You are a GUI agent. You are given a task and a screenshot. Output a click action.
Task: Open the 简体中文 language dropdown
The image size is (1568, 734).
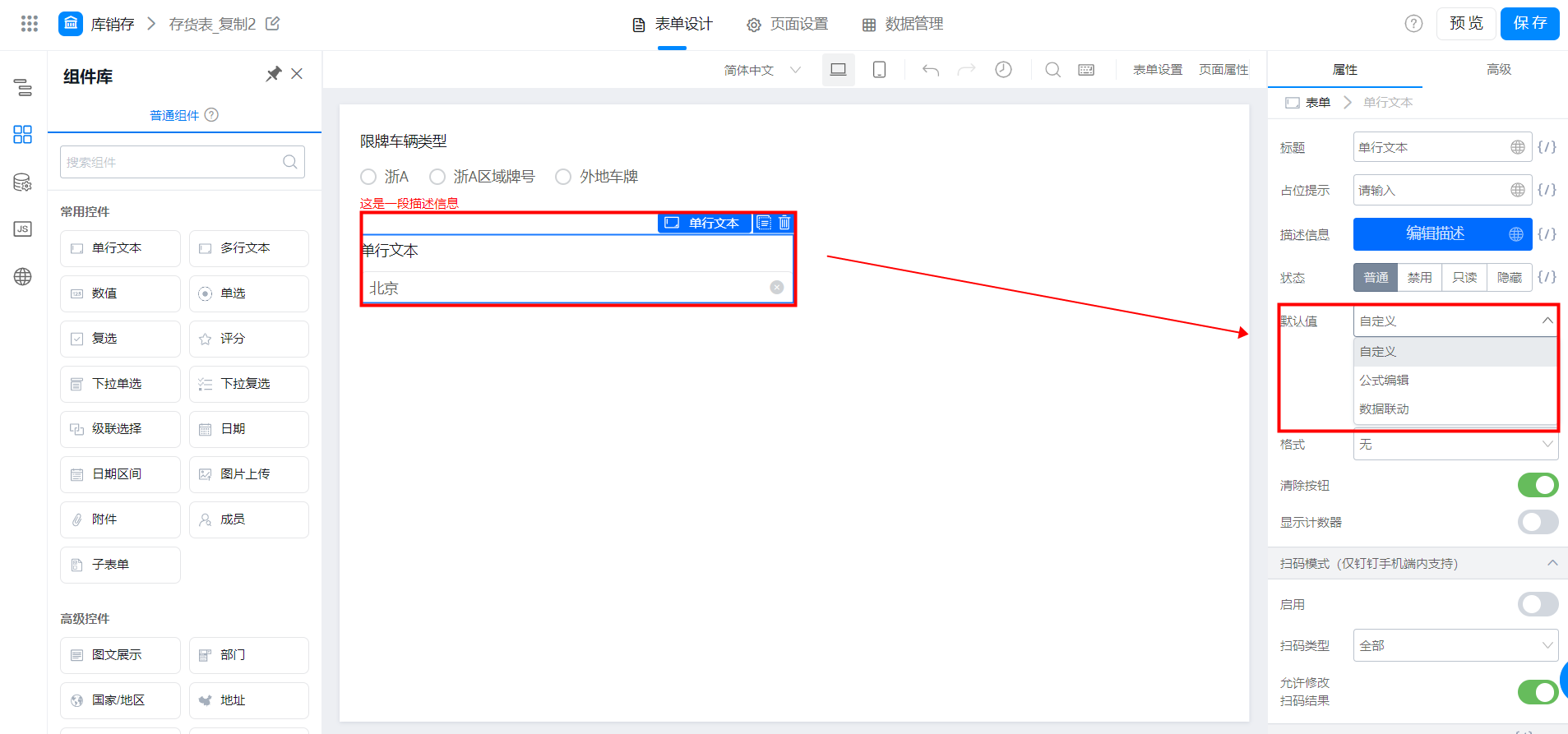coord(762,70)
